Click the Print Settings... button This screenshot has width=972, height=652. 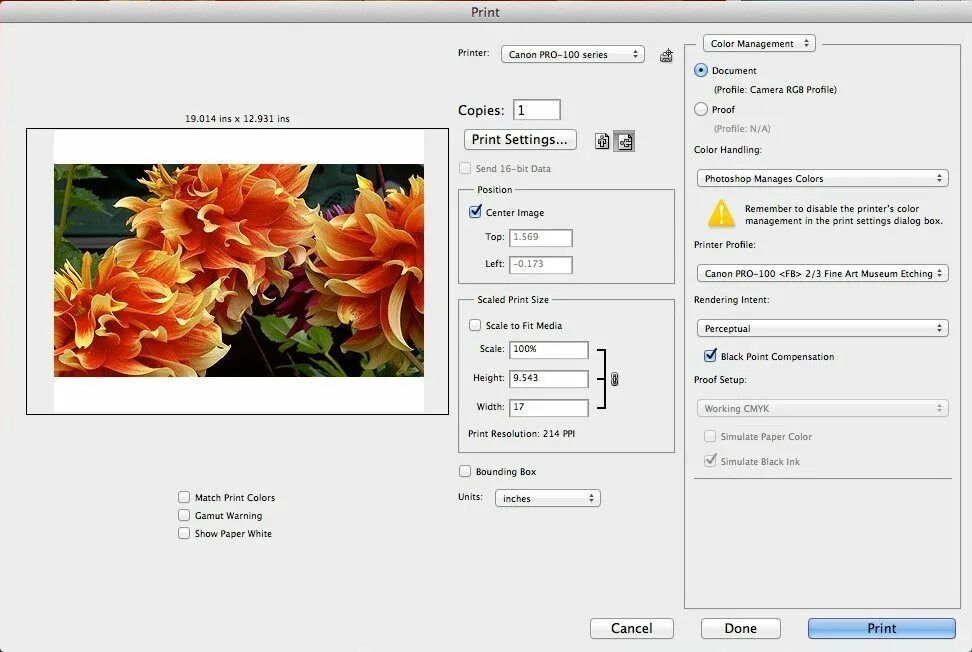point(520,139)
